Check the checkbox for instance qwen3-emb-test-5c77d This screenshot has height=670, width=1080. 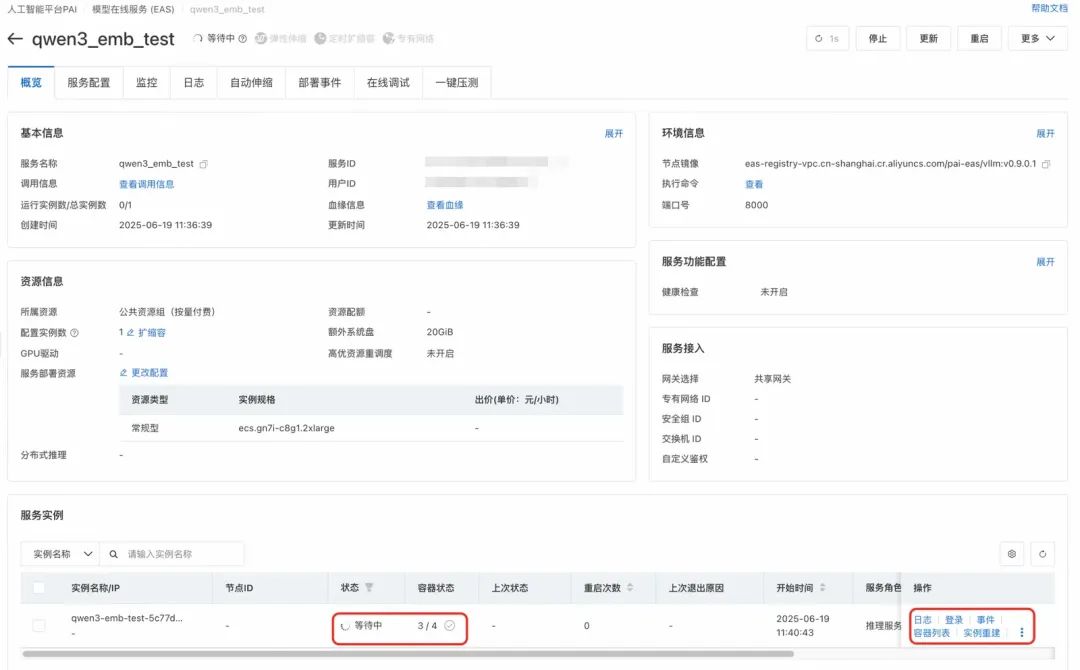point(38,624)
